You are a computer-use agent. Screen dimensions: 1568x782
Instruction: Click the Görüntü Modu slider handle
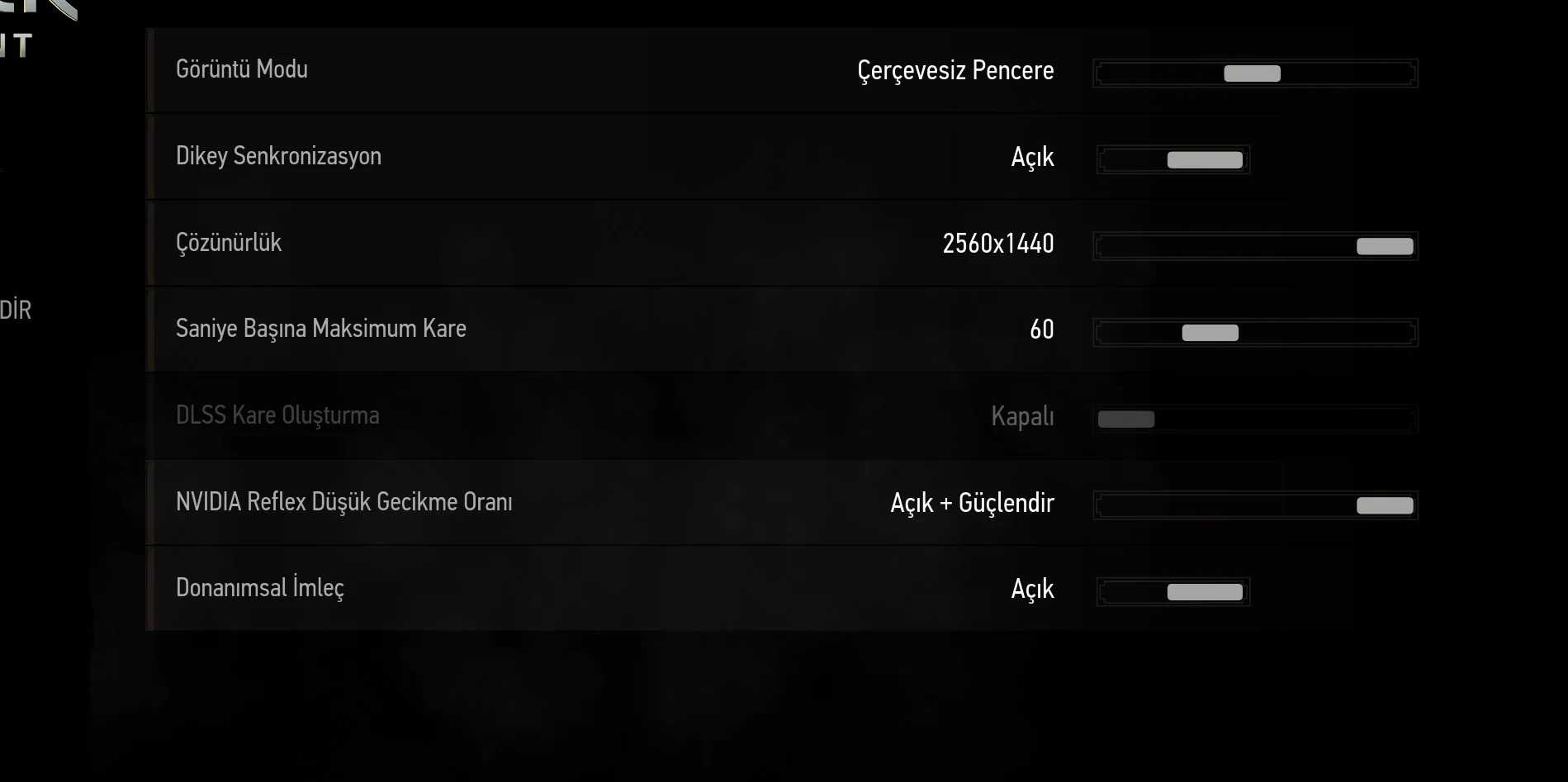(1252, 73)
